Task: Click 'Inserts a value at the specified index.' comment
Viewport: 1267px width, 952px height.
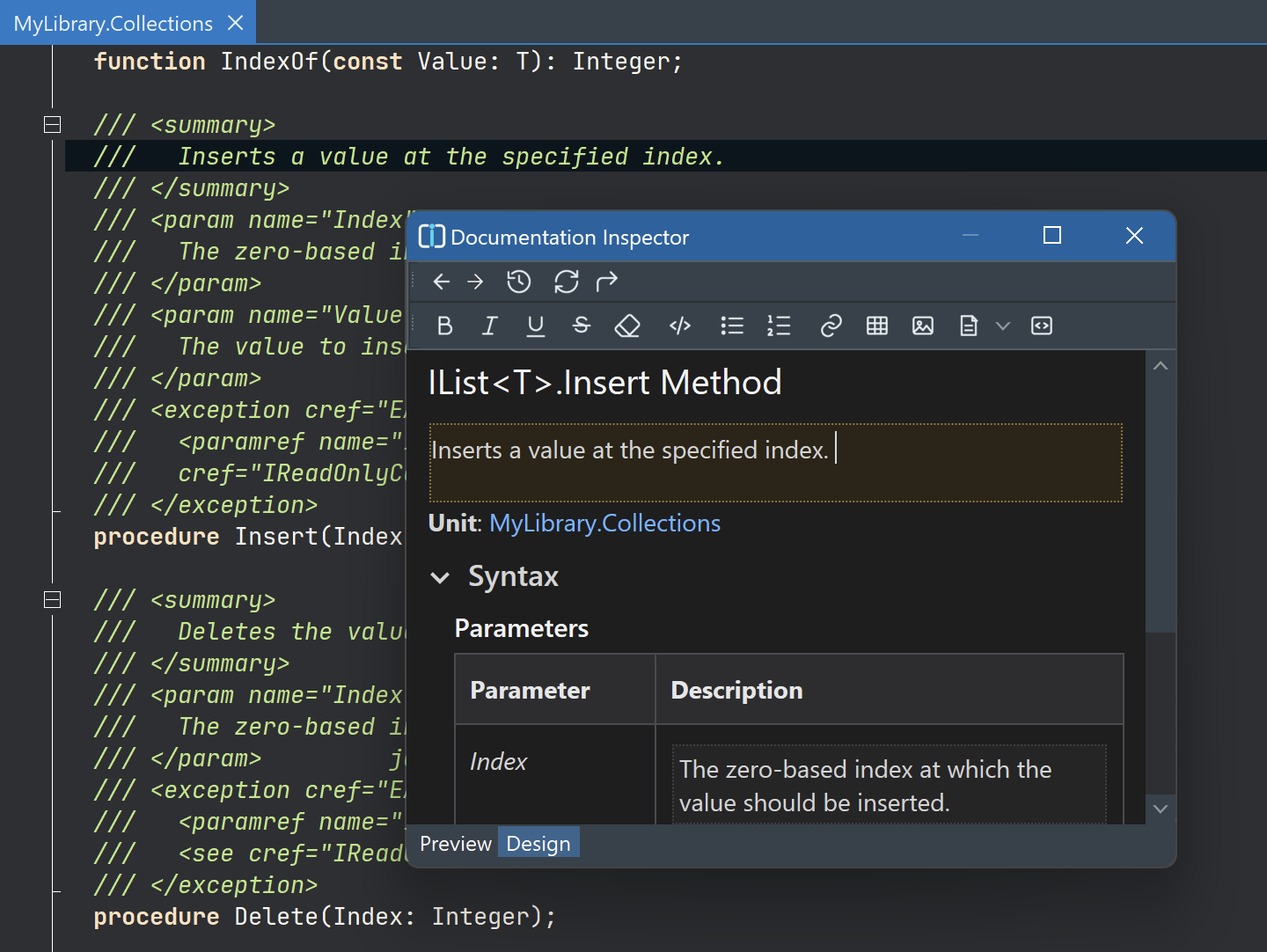Action: pos(451,157)
